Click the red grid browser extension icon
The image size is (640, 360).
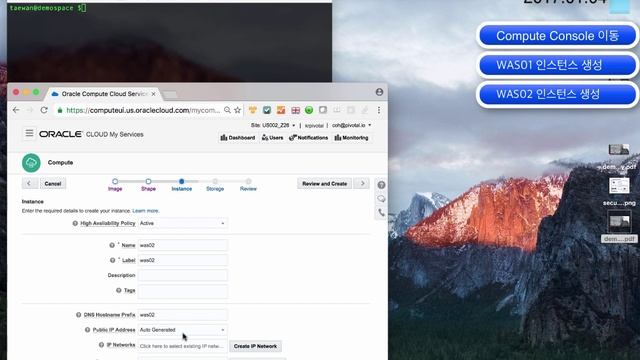click(x=296, y=110)
